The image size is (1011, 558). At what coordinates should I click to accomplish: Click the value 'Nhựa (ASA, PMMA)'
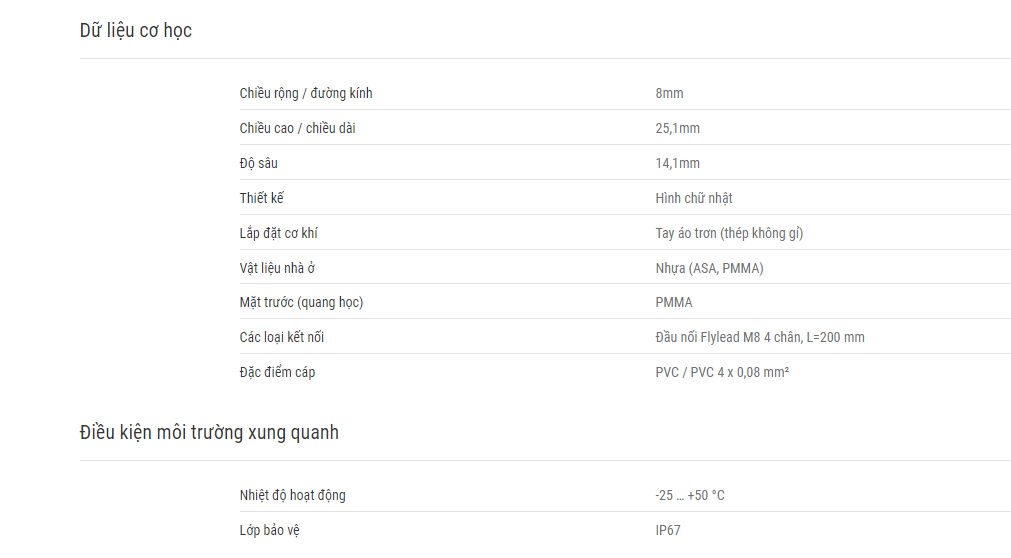(x=709, y=268)
